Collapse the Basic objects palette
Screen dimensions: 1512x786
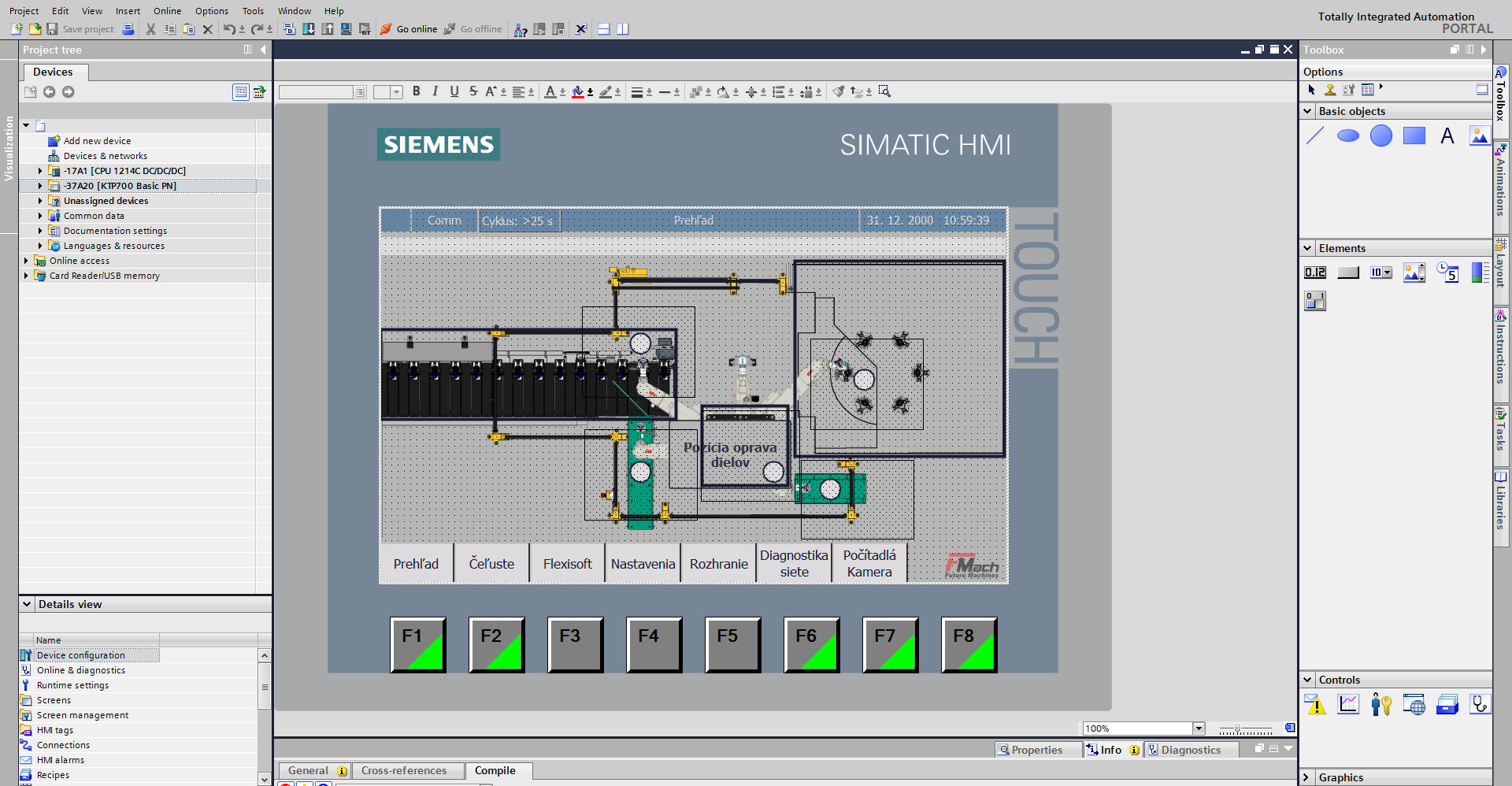coord(1308,111)
